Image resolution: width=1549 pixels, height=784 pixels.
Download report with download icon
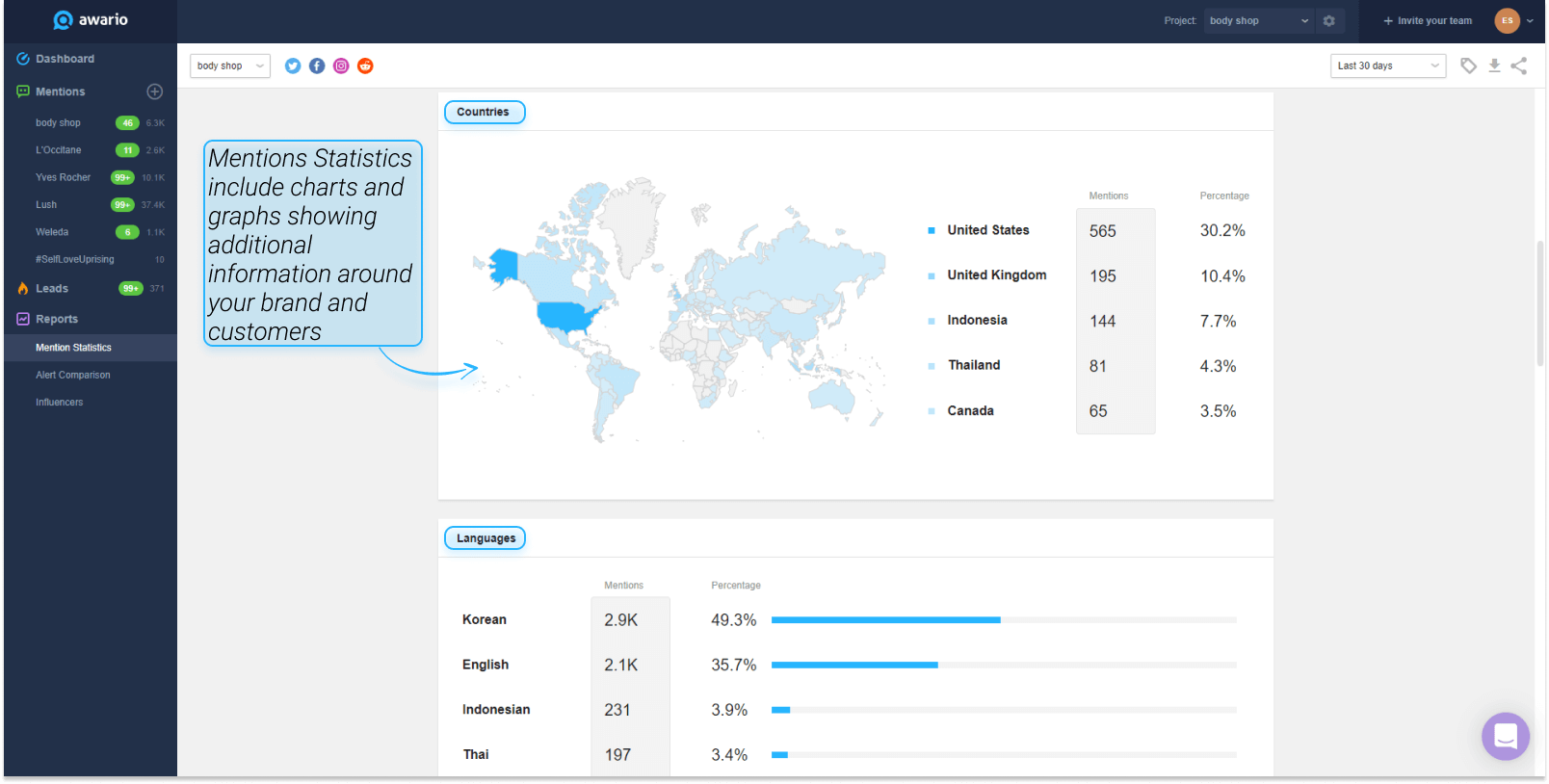pos(1494,65)
